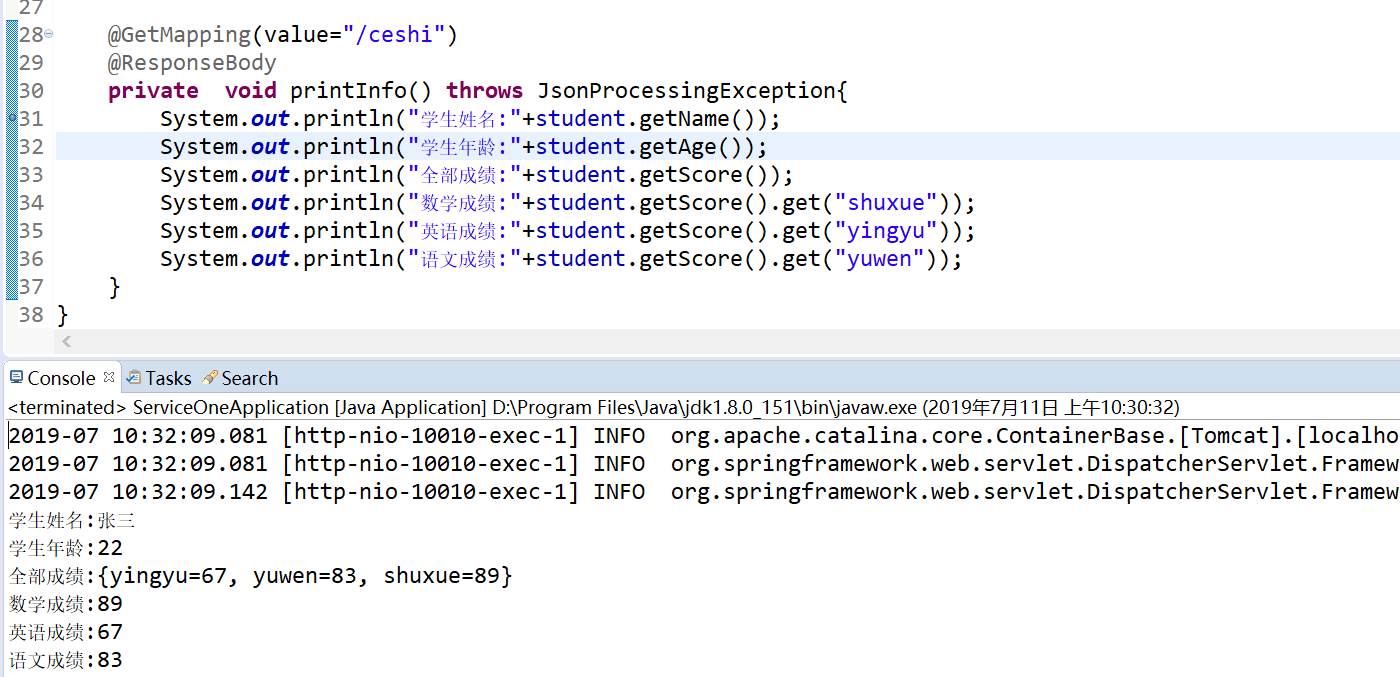Viewport: 1400px width, 677px height.
Task: Click the private keyword on line 30
Action: click(x=153, y=91)
